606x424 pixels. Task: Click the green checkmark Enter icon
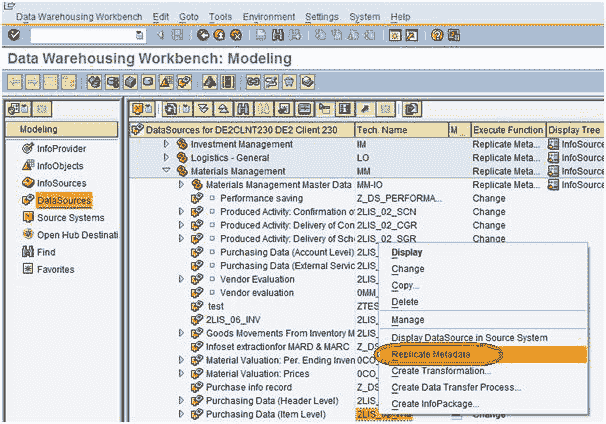[14, 35]
